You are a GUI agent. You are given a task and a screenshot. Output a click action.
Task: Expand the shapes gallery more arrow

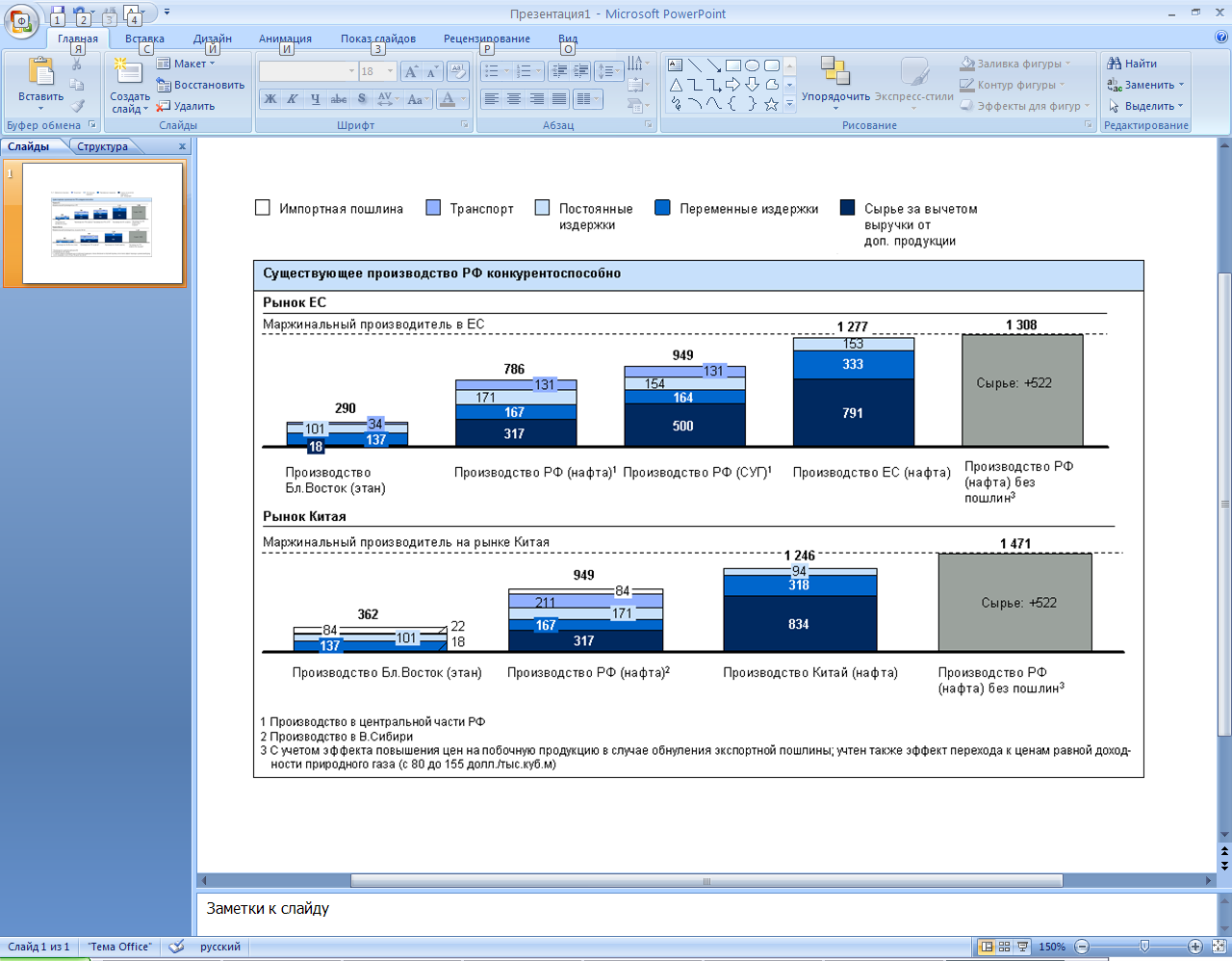click(x=789, y=104)
